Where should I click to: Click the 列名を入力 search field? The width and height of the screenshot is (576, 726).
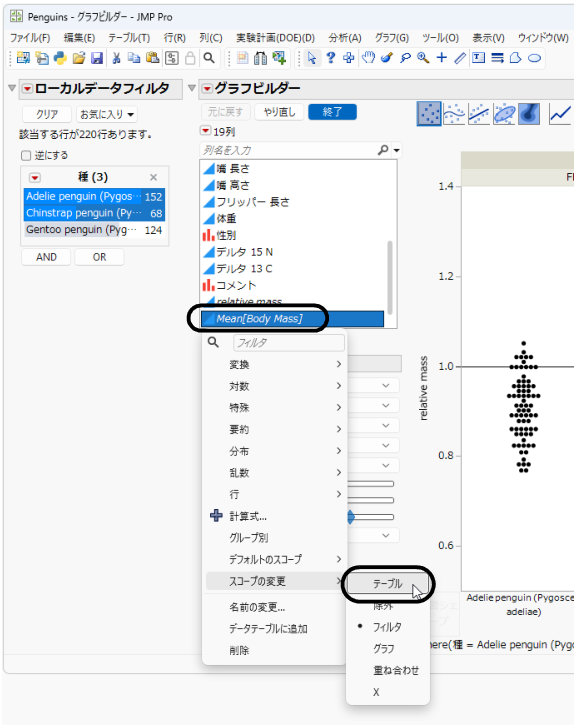point(288,150)
